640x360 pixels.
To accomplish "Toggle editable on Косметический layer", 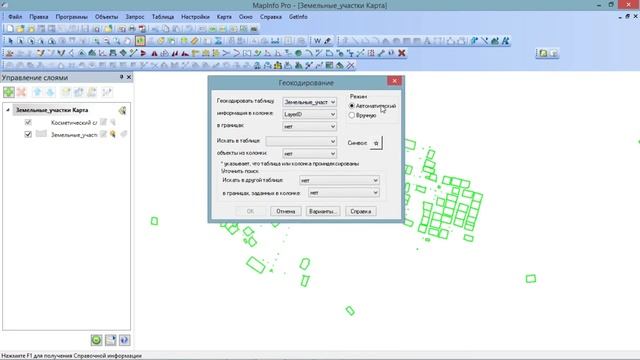I will (x=104, y=122).
